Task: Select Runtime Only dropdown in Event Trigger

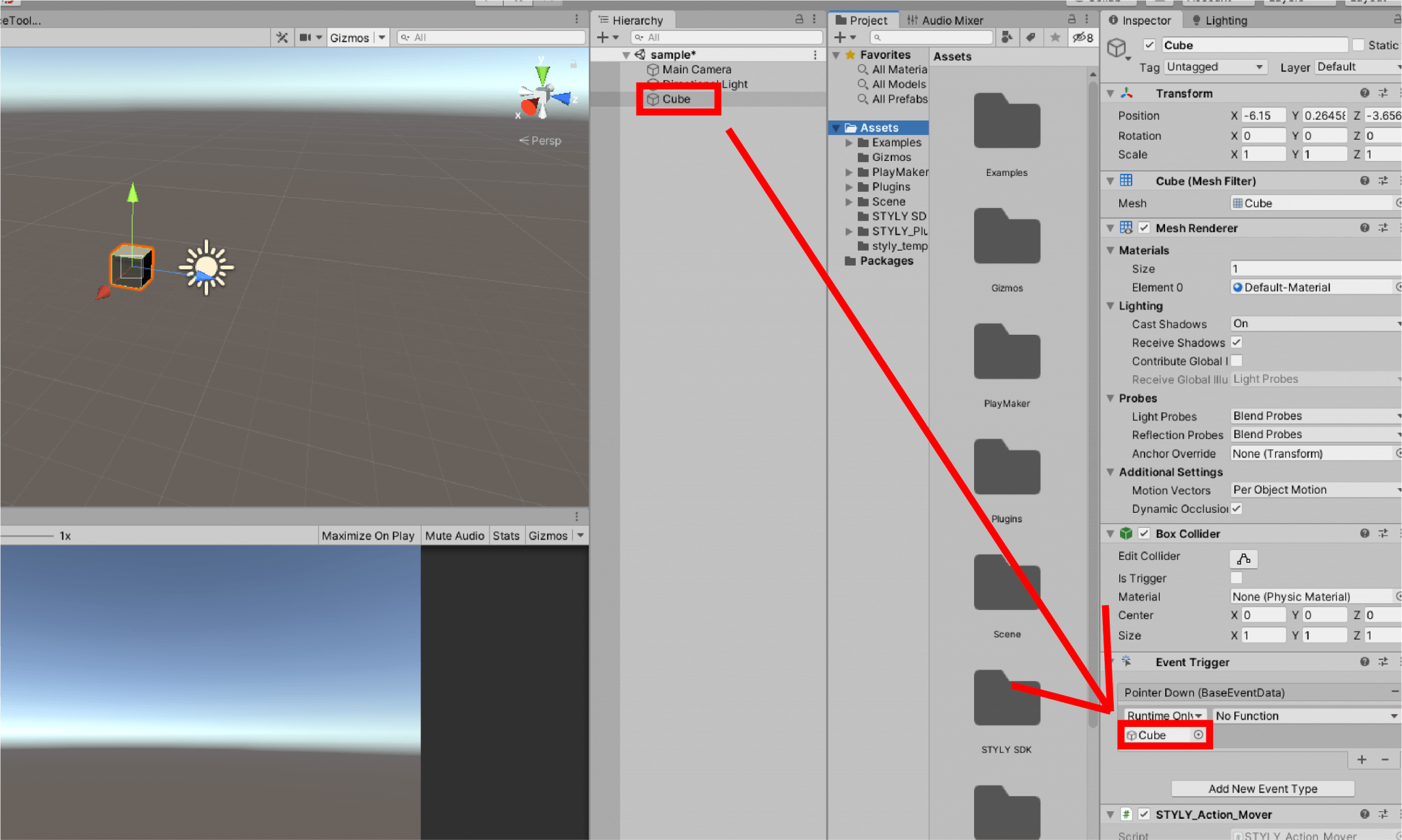Action: (x=1162, y=715)
